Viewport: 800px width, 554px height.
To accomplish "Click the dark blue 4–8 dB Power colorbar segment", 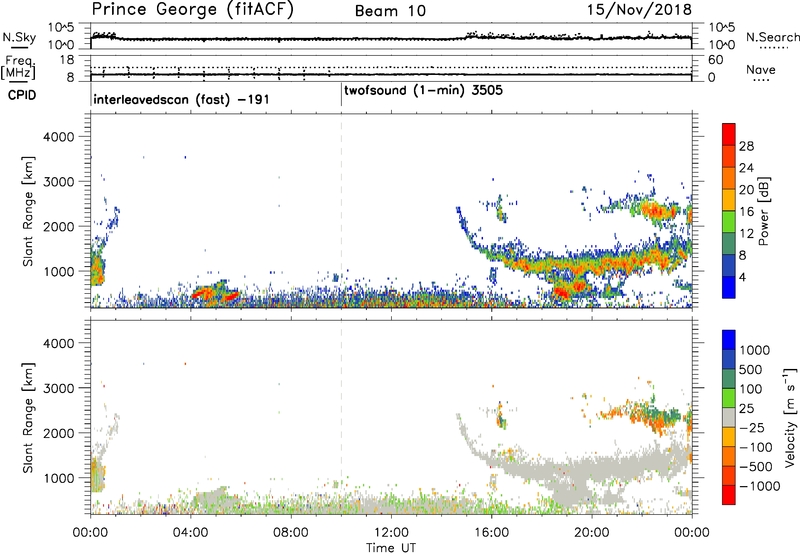I will pyautogui.click(x=729, y=265).
